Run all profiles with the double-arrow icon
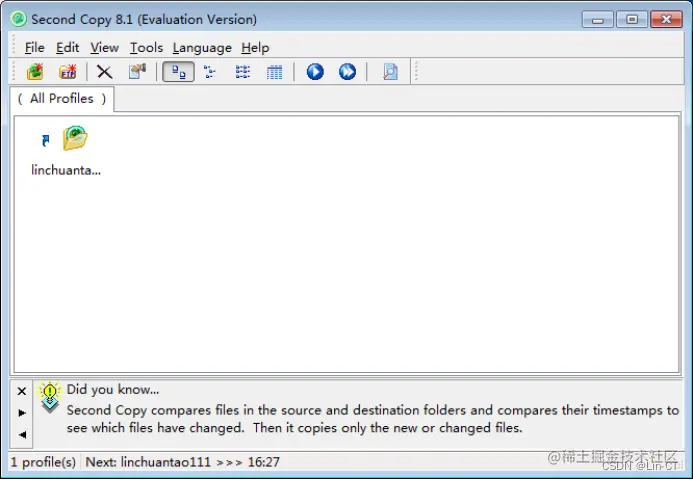693x480 pixels. coord(347,72)
